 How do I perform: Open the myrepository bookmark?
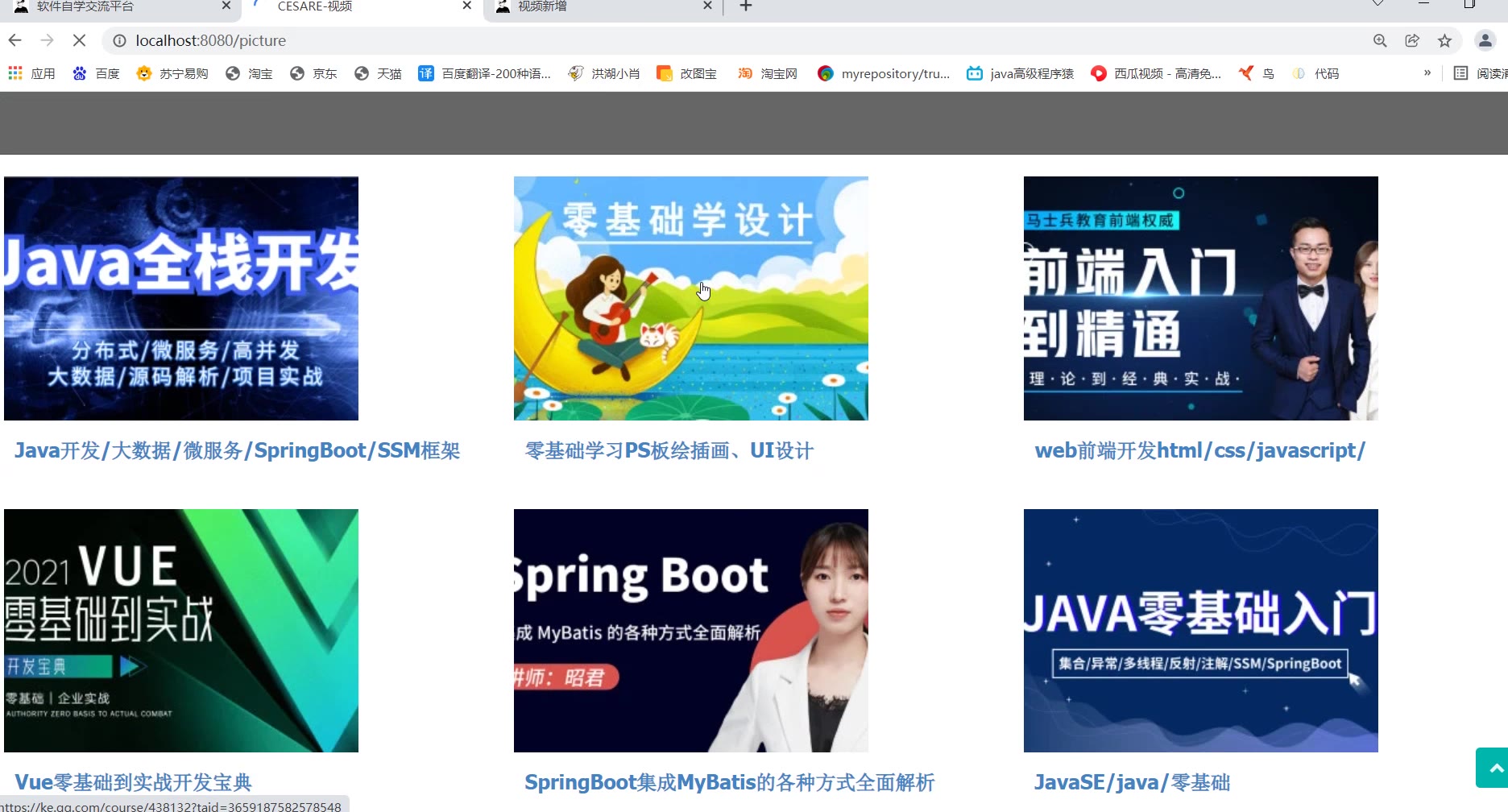click(884, 73)
